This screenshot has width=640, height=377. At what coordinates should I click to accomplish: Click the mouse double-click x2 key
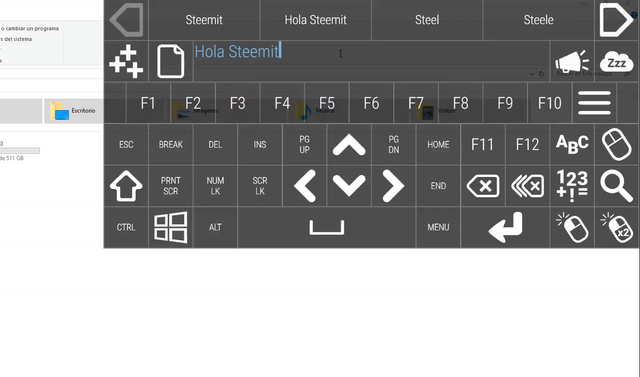[x=616, y=227]
